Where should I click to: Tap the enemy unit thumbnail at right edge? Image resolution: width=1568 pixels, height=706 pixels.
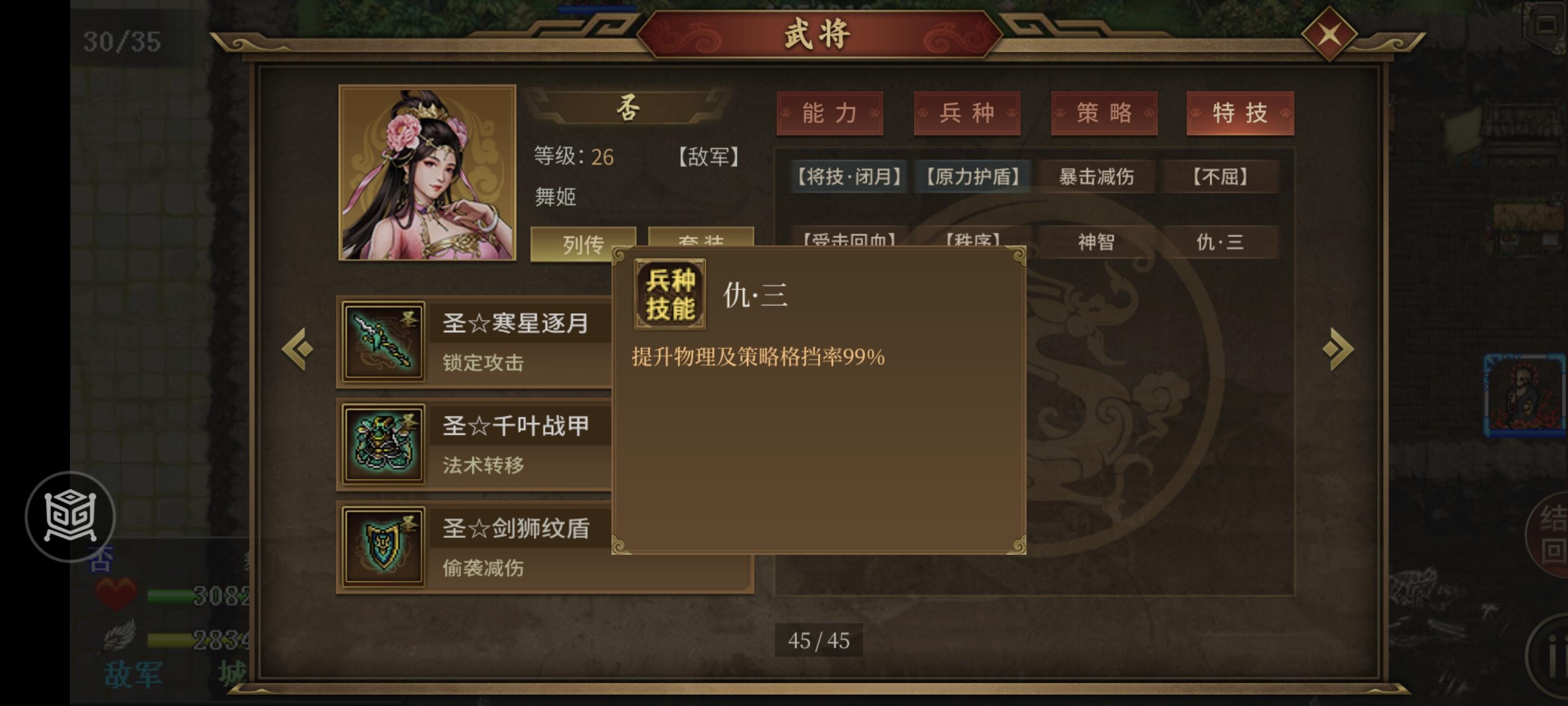(x=1525, y=396)
